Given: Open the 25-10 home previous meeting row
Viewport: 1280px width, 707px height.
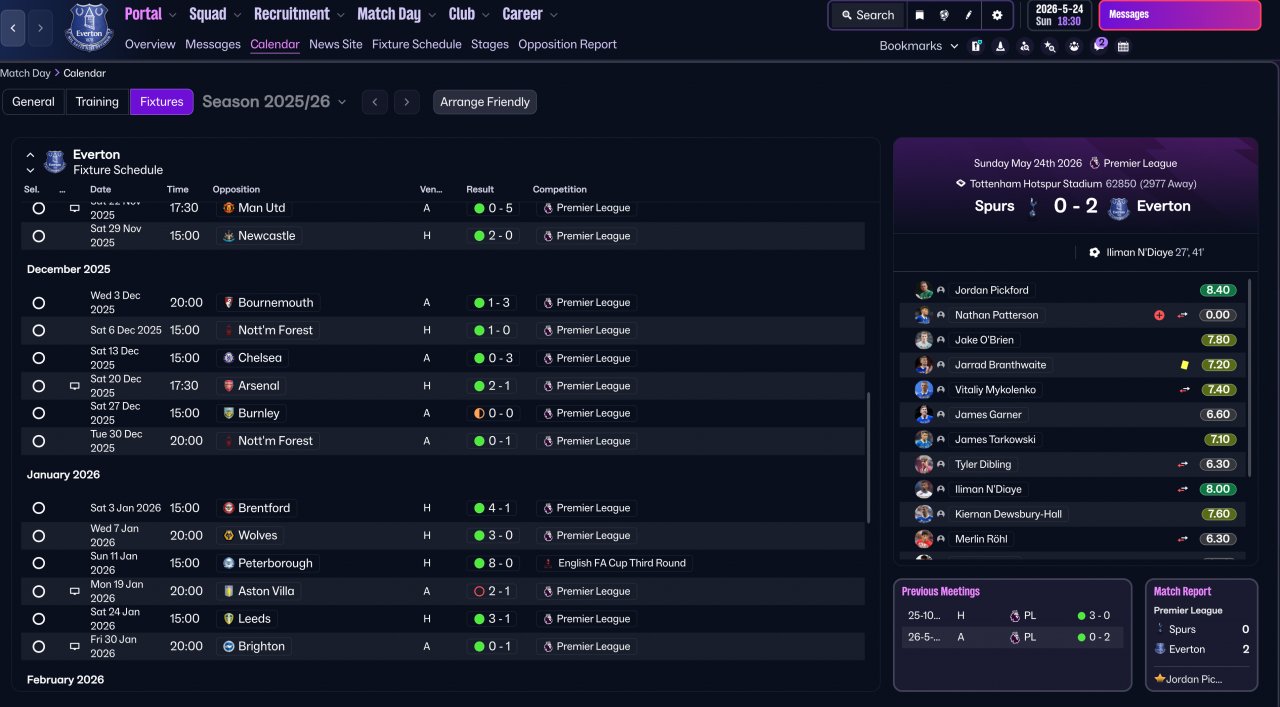Looking at the screenshot, I should tap(1012, 616).
